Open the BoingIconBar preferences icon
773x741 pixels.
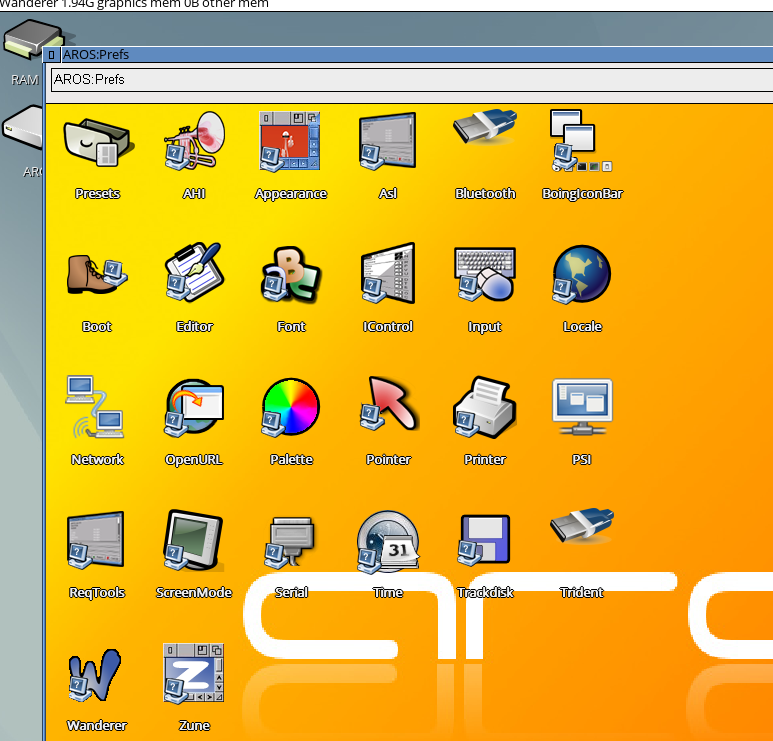581,141
